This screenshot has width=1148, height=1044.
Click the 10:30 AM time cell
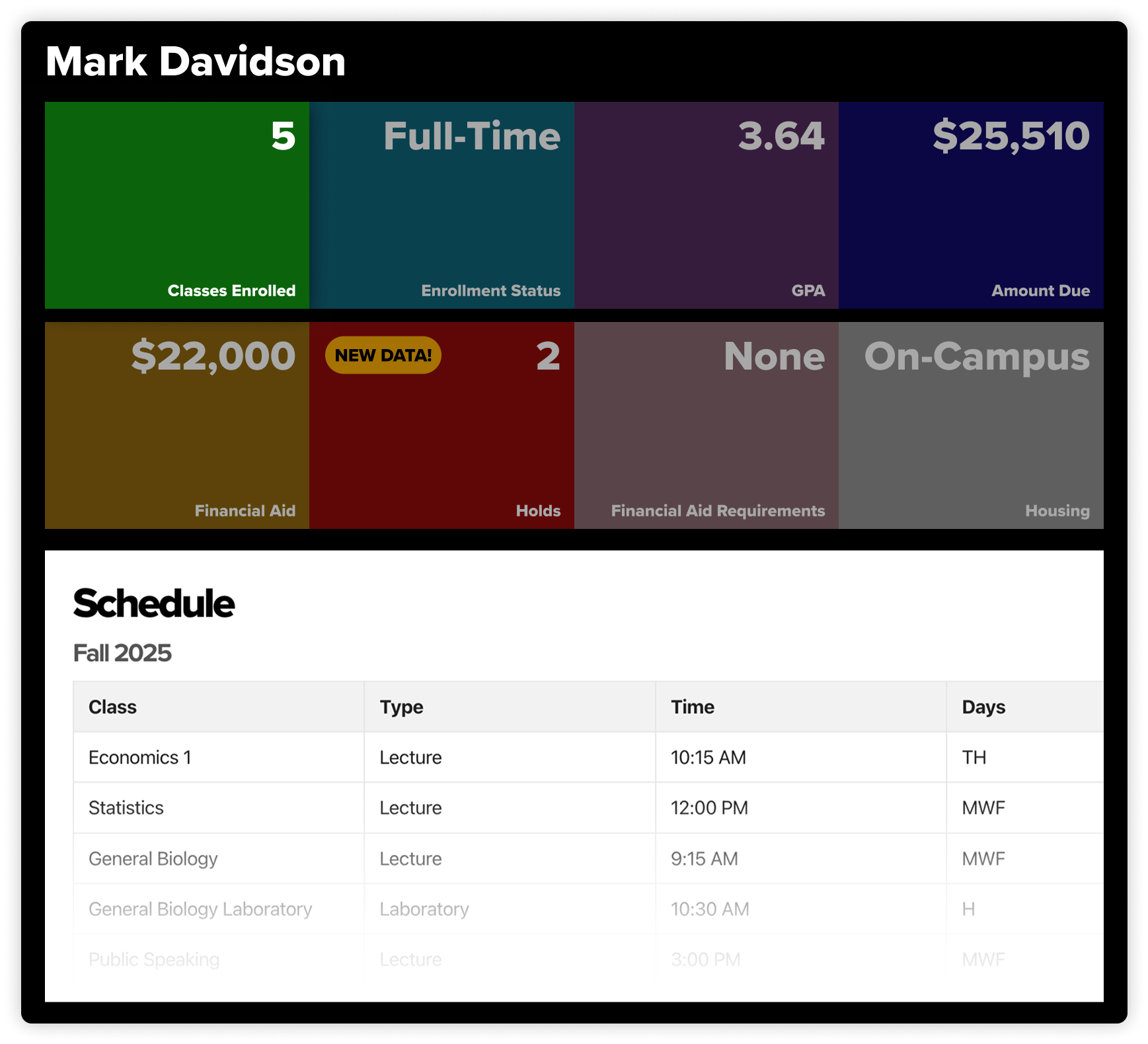pyautogui.click(x=801, y=909)
